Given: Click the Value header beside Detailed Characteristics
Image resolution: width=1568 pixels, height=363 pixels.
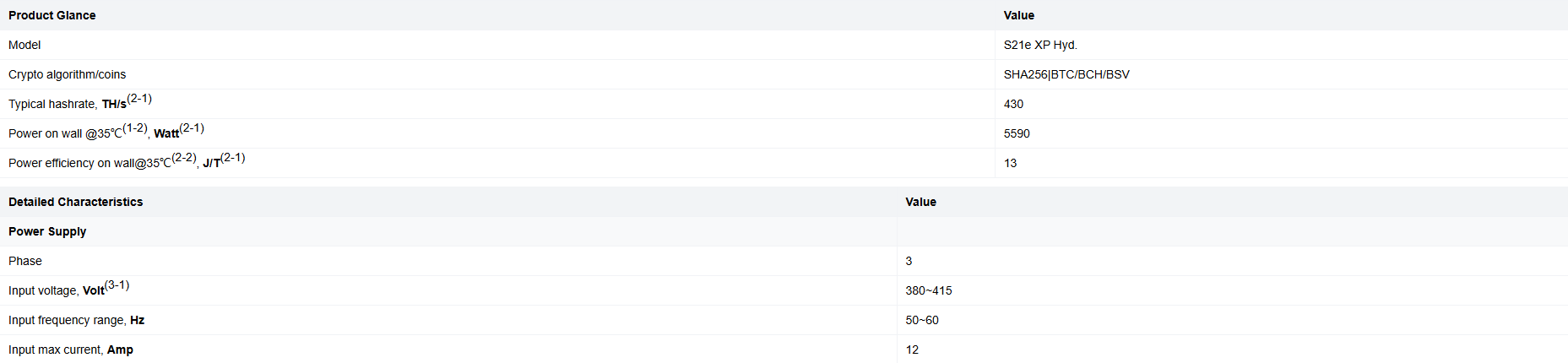Looking at the screenshot, I should (920, 202).
